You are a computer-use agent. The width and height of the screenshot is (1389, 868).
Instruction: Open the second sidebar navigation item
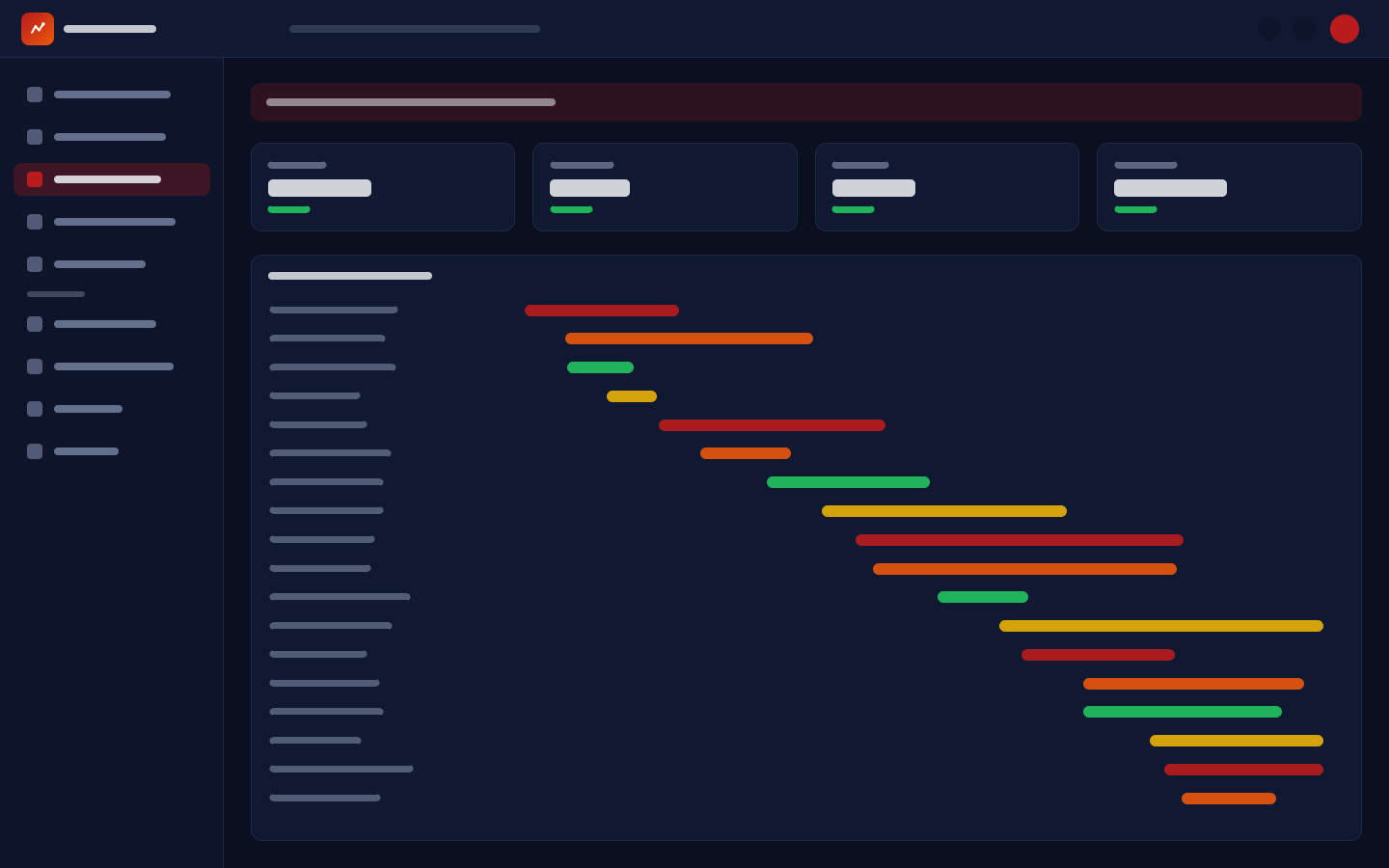(x=112, y=137)
